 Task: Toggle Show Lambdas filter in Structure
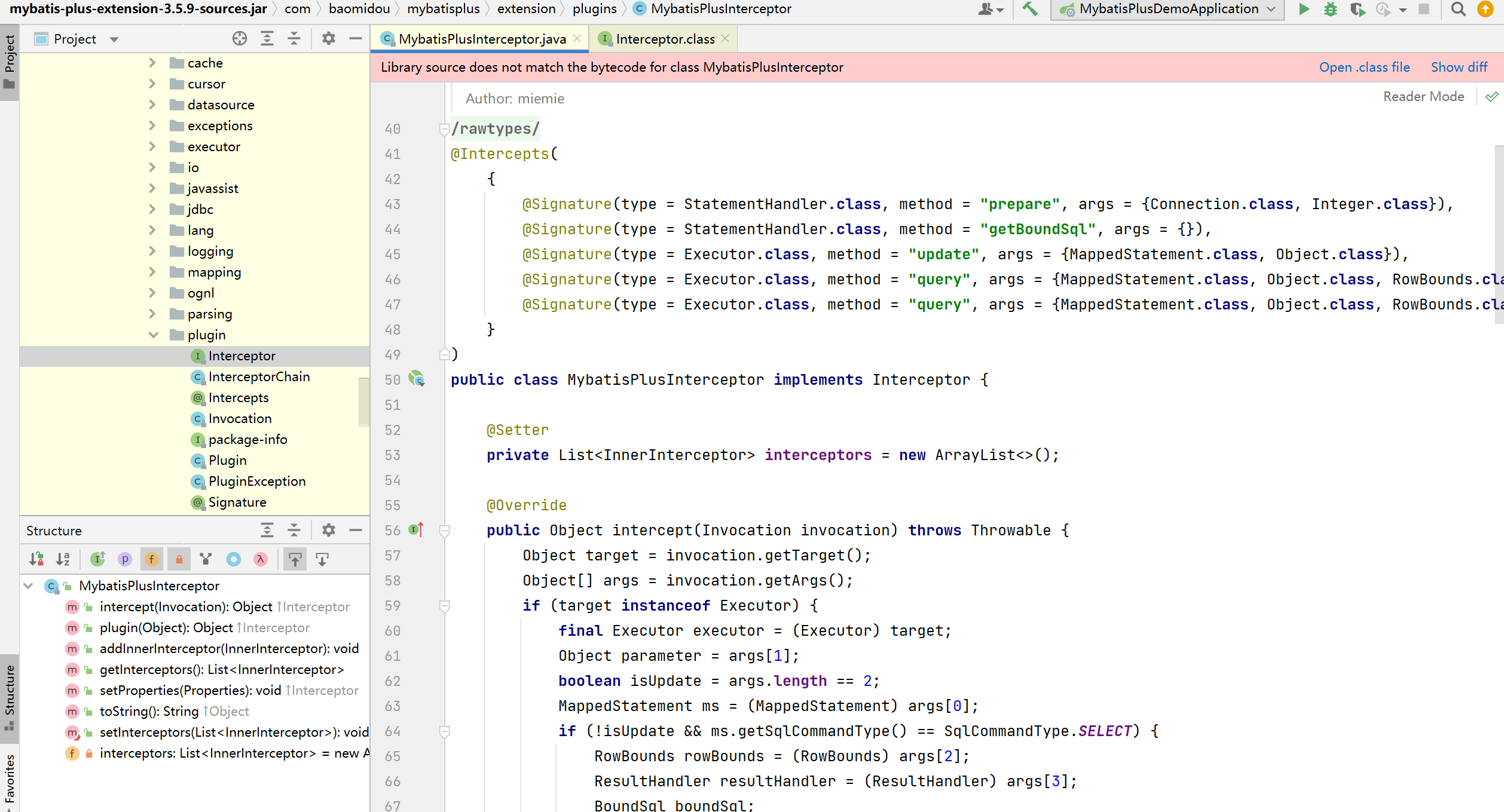tap(260, 559)
